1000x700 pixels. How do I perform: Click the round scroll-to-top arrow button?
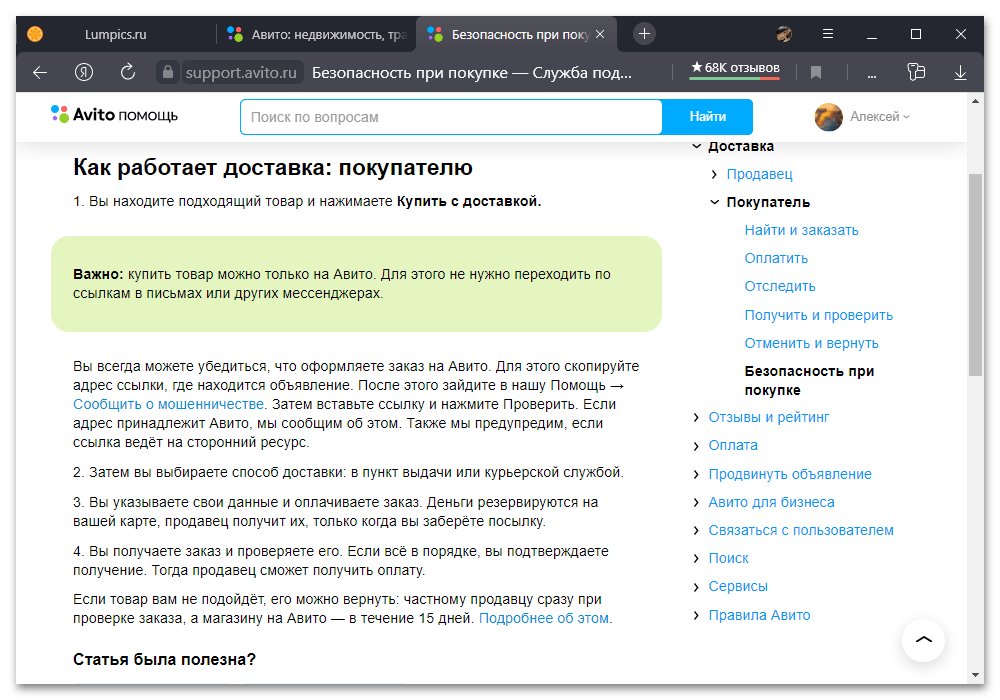pyautogui.click(x=923, y=640)
